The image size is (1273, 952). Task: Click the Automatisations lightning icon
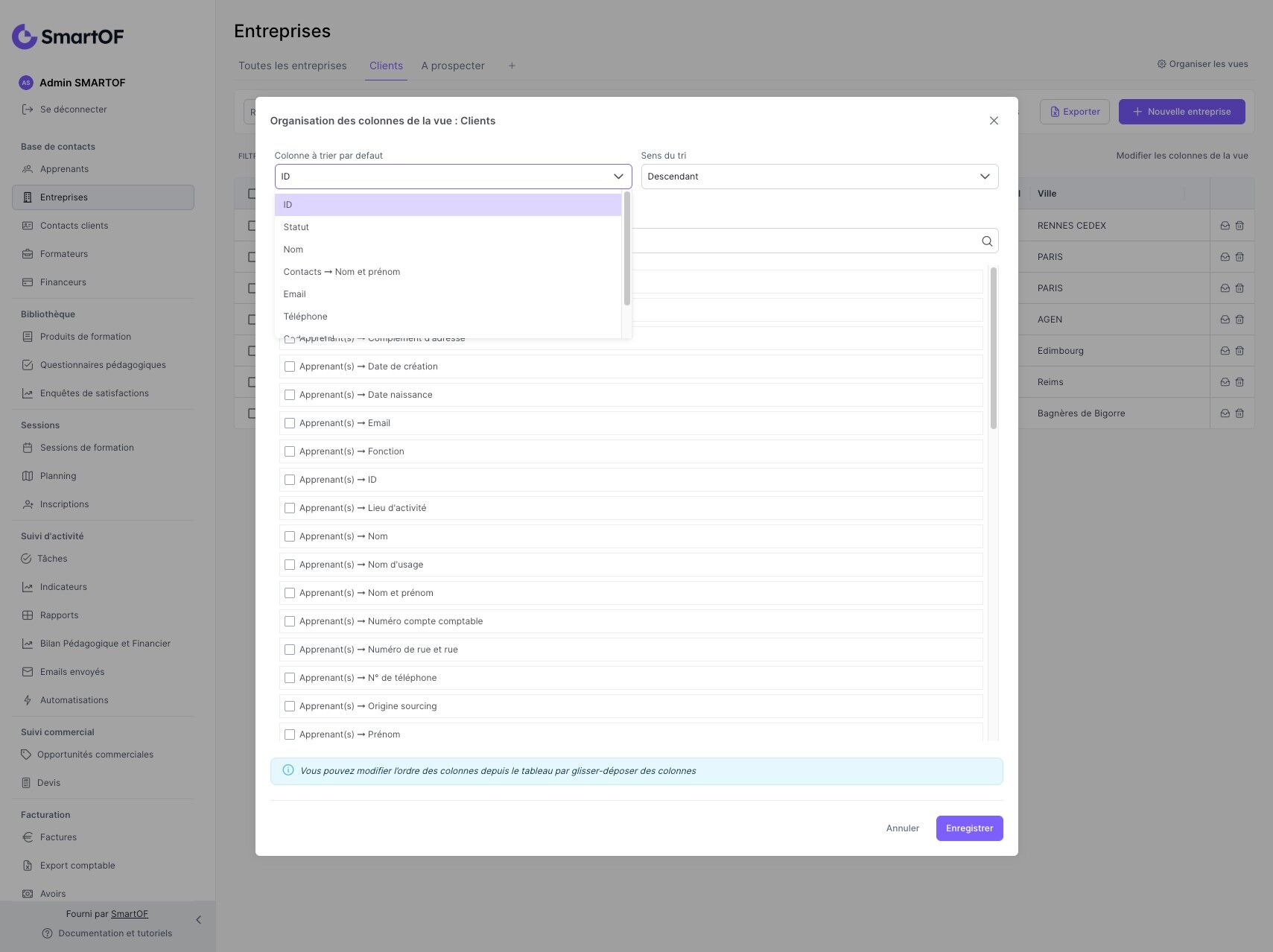click(x=28, y=700)
